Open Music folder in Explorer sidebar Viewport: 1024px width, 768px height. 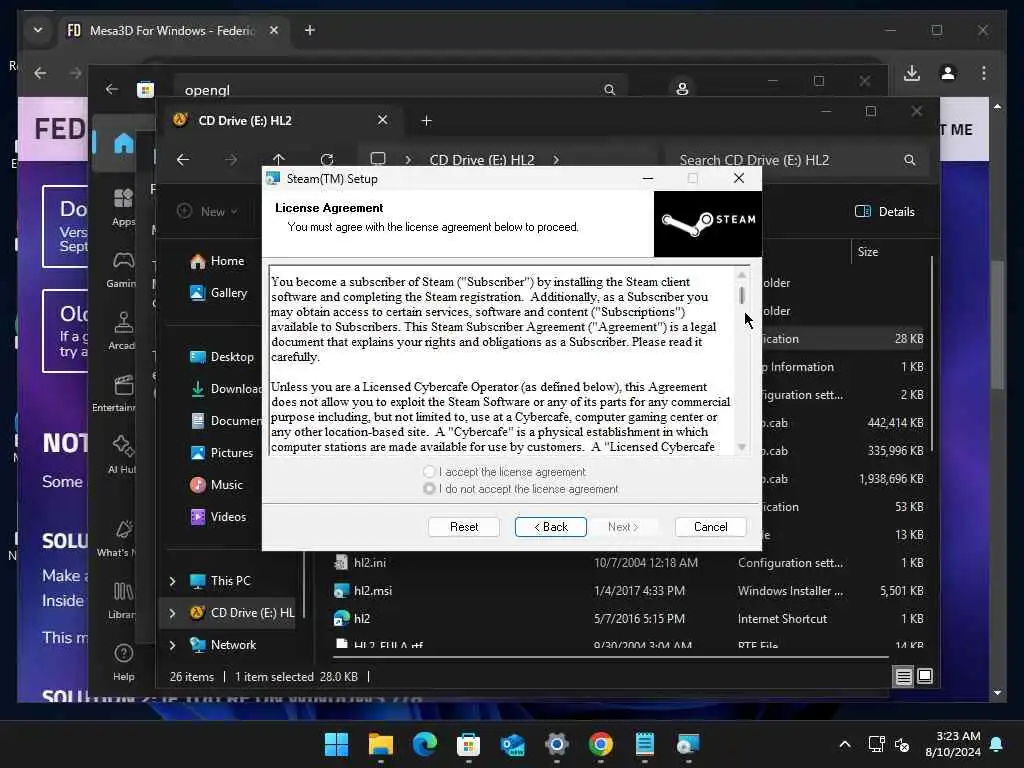coord(216,485)
